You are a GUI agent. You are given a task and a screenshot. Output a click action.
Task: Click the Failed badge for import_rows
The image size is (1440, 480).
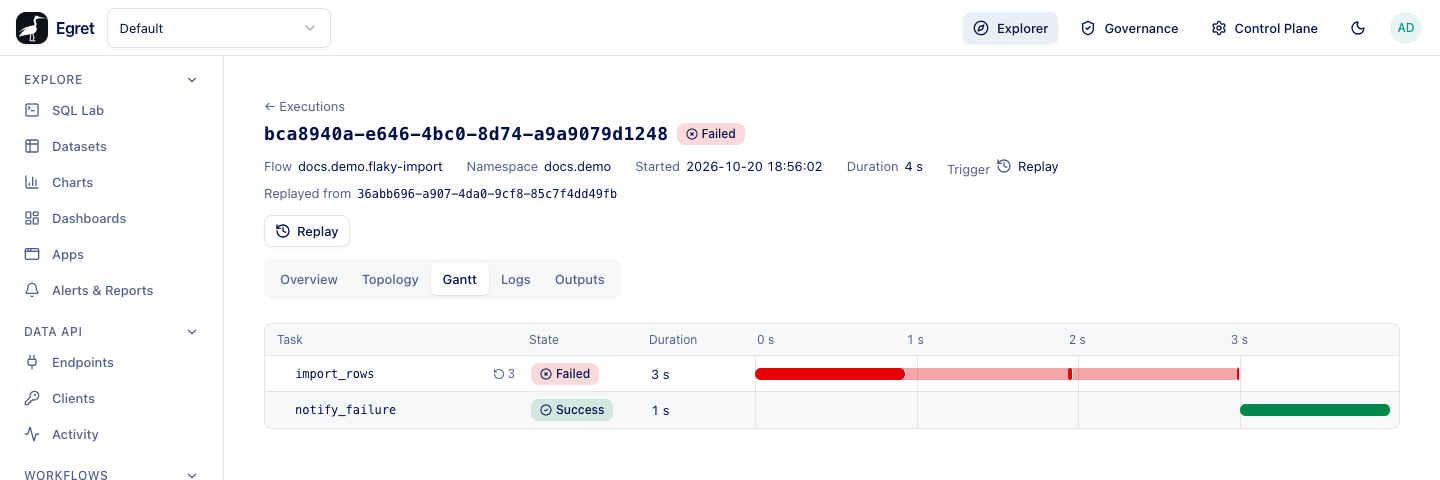(565, 374)
